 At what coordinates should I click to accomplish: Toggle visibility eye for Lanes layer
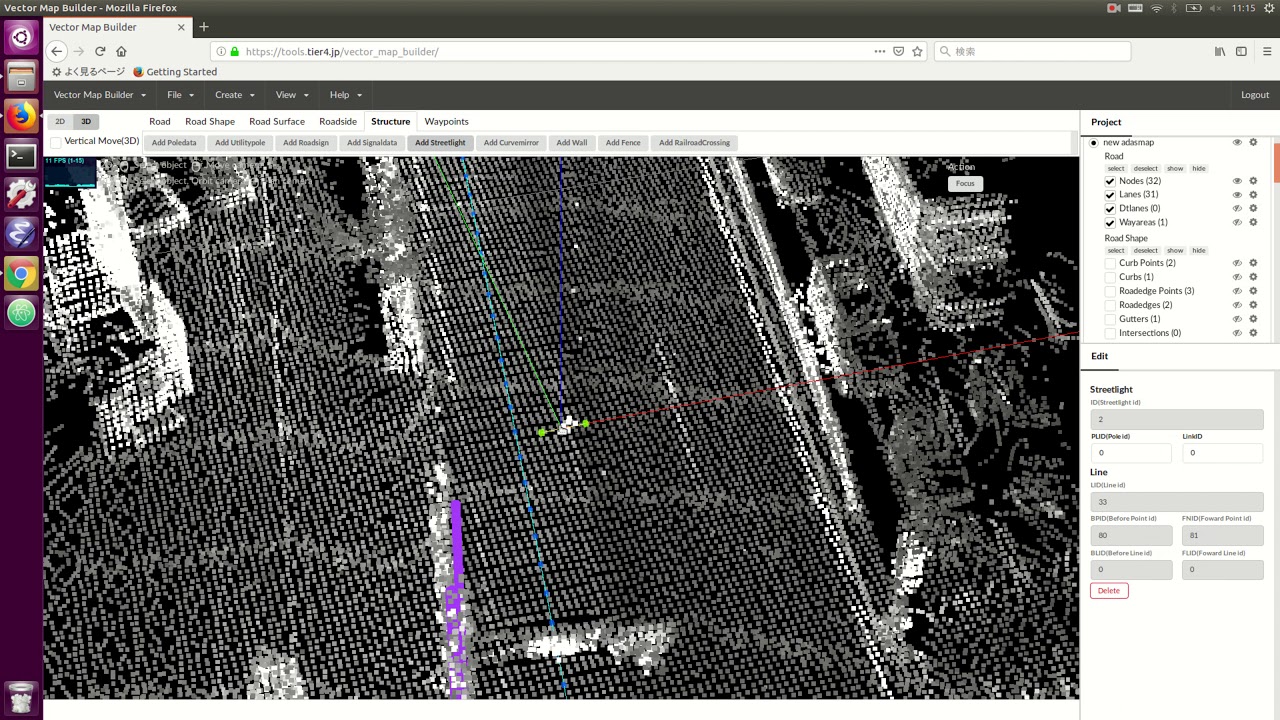point(1237,195)
